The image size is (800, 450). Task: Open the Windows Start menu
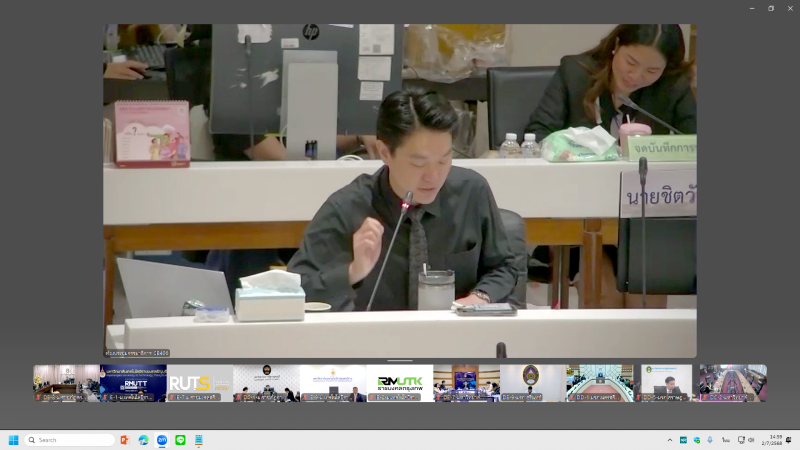[13, 440]
